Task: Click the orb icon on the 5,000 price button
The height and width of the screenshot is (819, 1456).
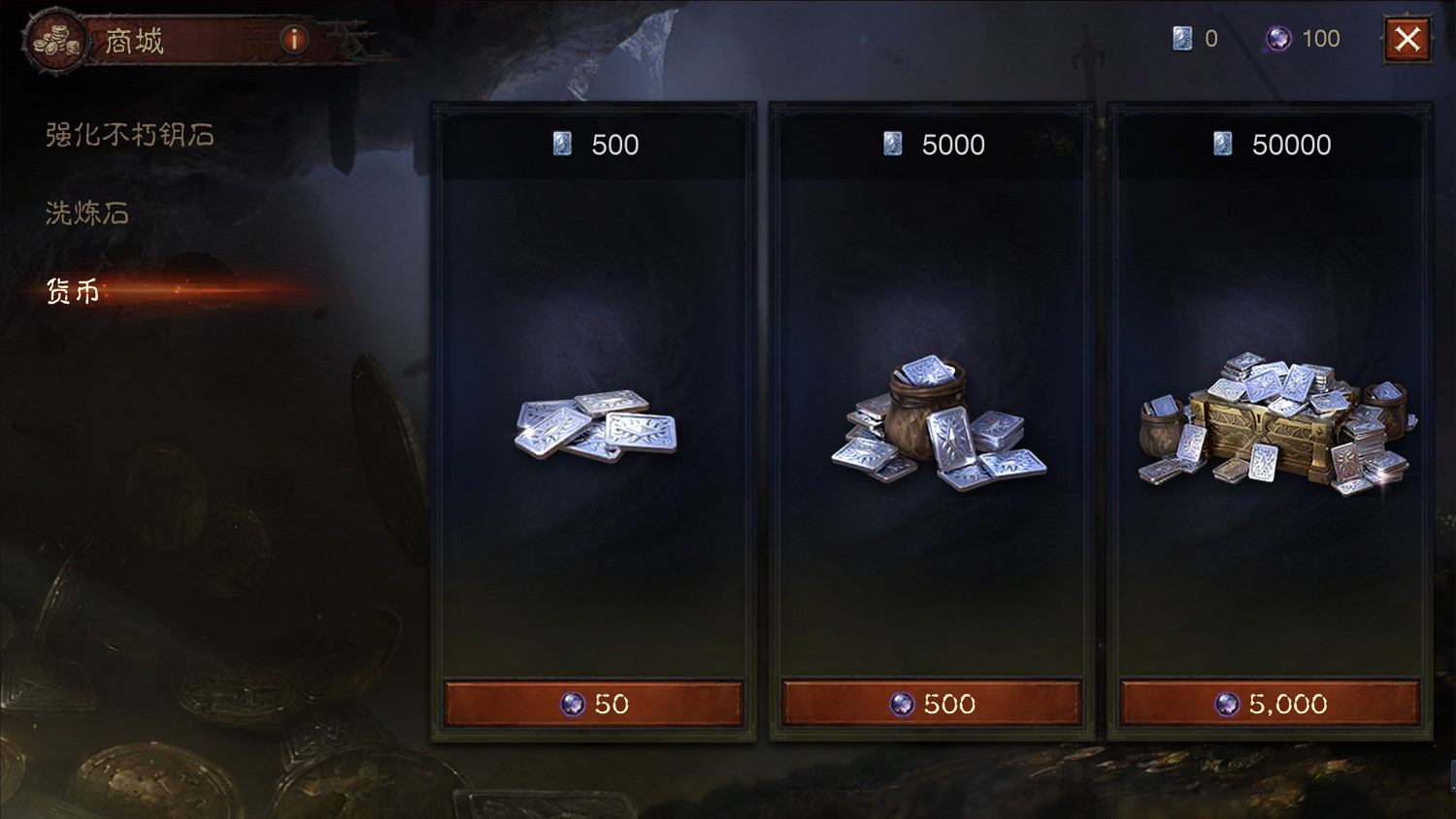Action: click(x=1228, y=704)
